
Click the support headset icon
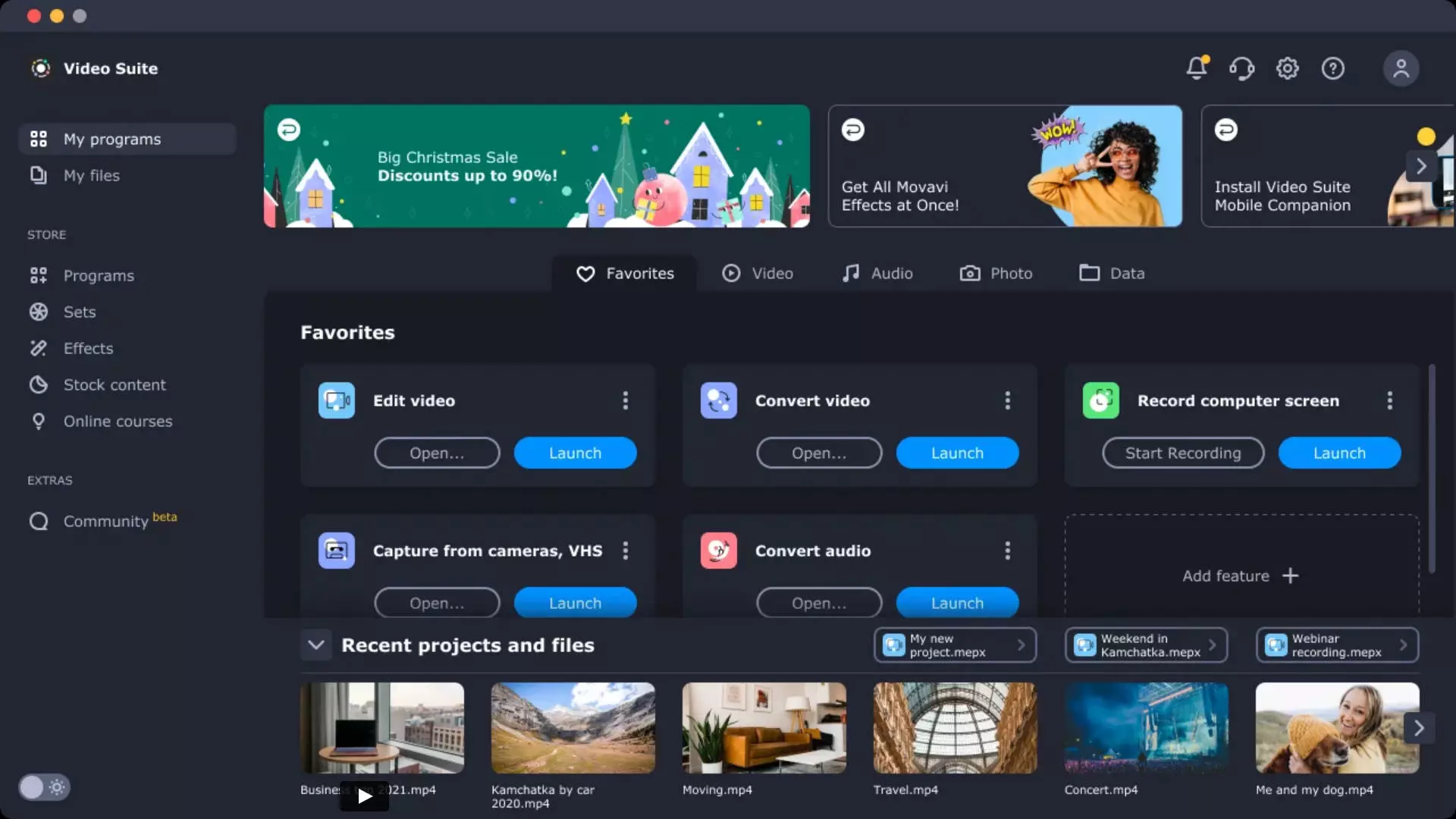pos(1241,68)
